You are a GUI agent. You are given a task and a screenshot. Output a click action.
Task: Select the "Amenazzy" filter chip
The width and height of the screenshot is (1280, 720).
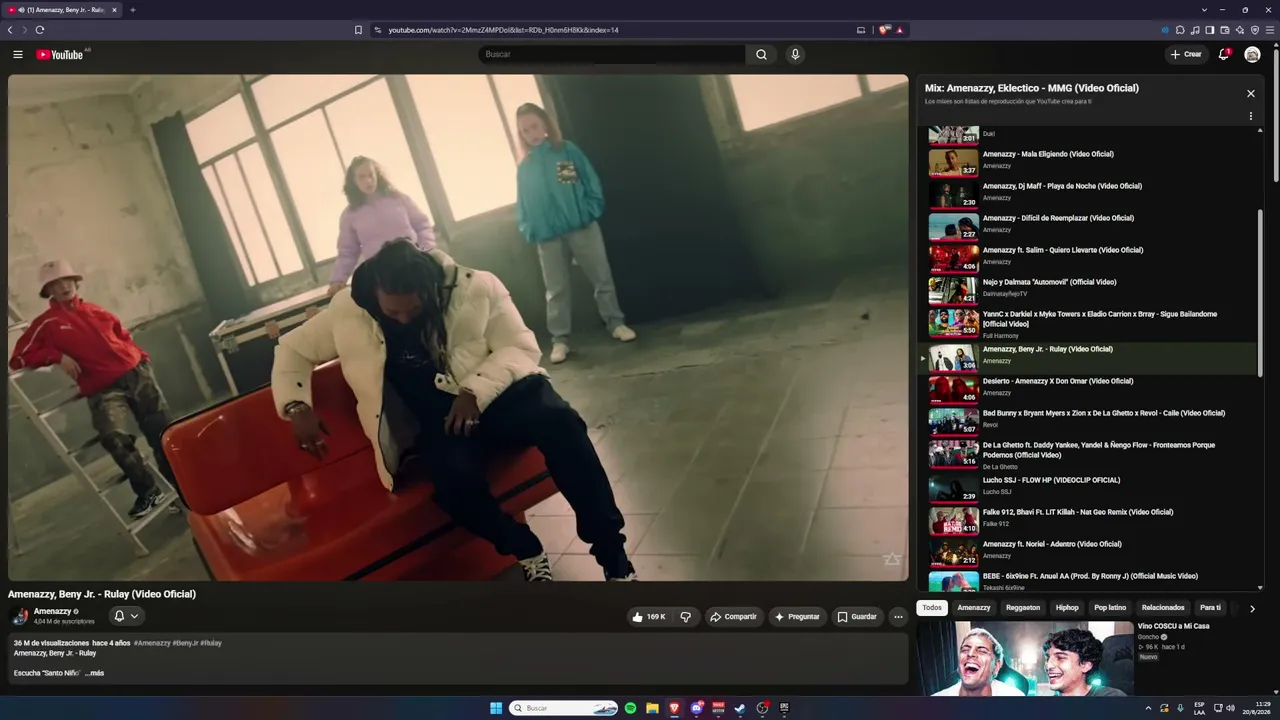pos(974,608)
